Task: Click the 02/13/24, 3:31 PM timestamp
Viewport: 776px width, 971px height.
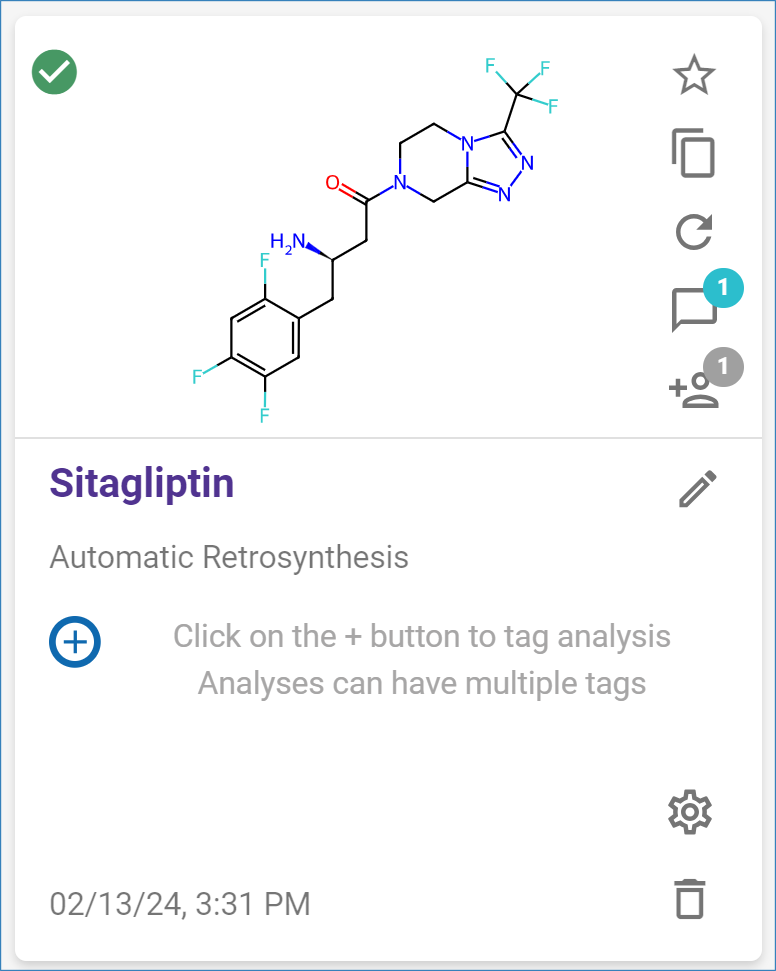Action: (180, 904)
